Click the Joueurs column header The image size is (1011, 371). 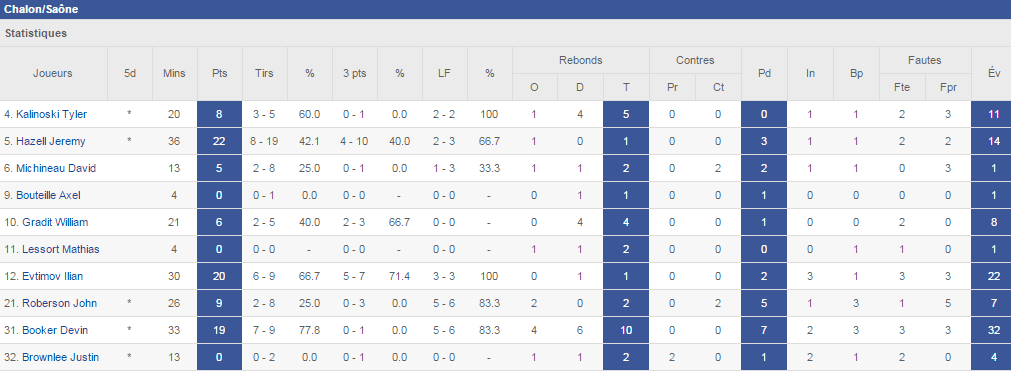pos(53,74)
